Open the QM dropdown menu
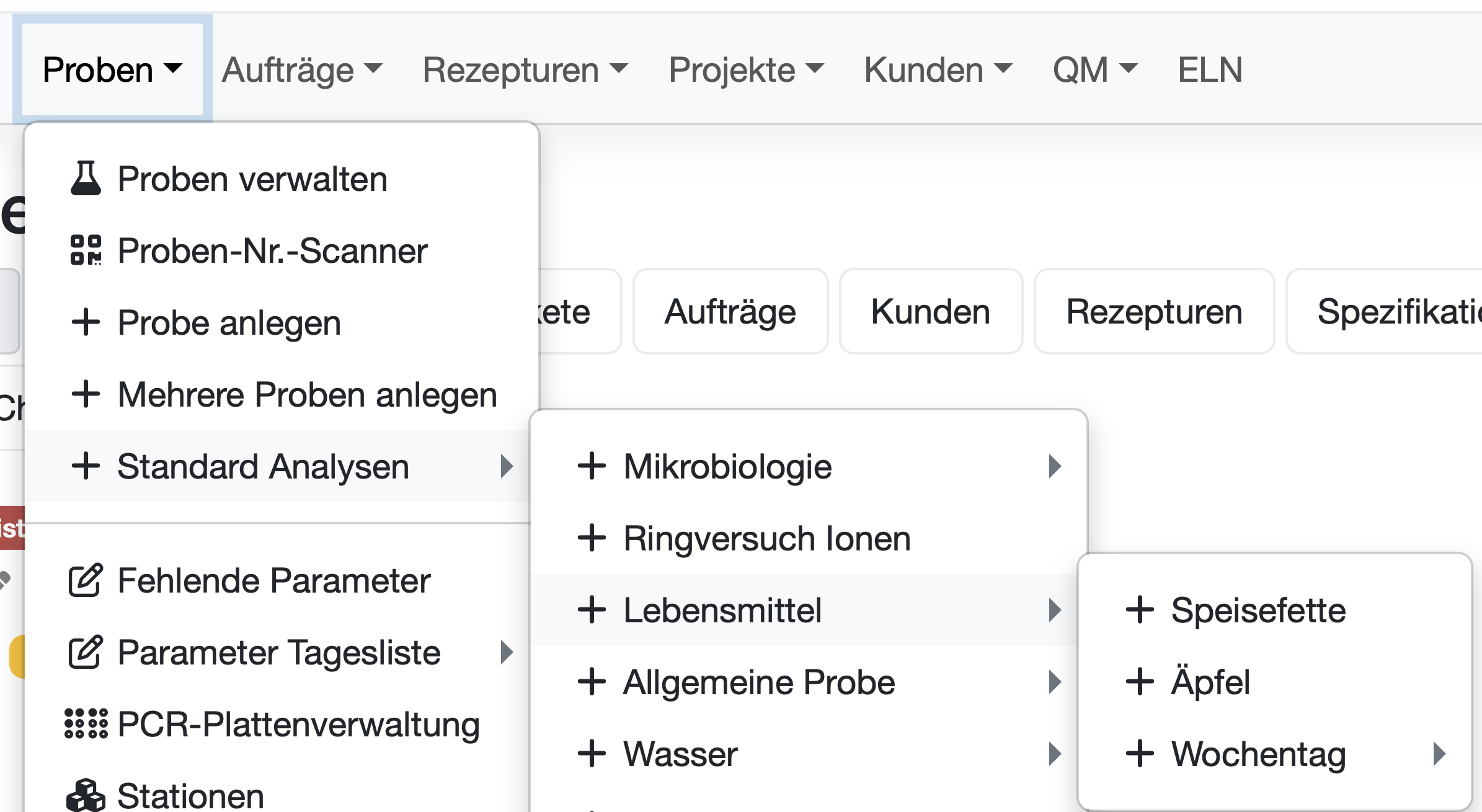 tap(1094, 69)
